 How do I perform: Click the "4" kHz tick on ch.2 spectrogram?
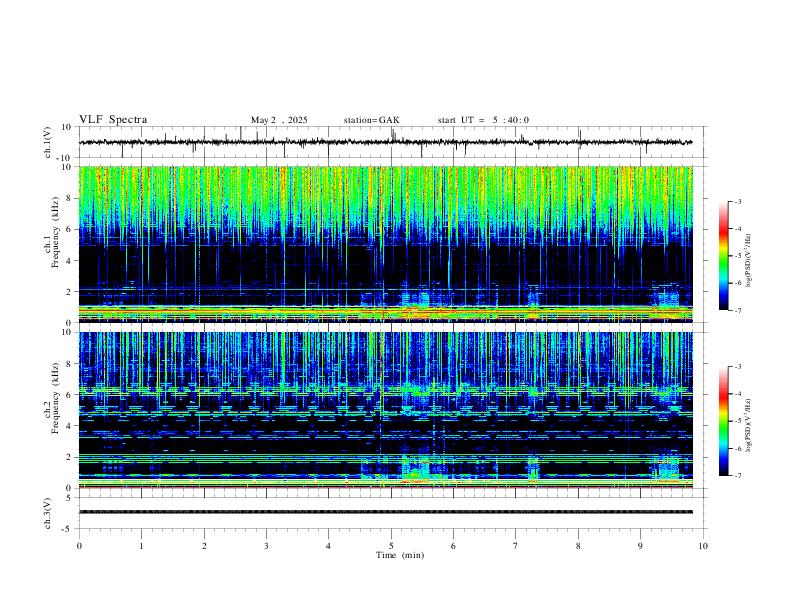(69, 426)
